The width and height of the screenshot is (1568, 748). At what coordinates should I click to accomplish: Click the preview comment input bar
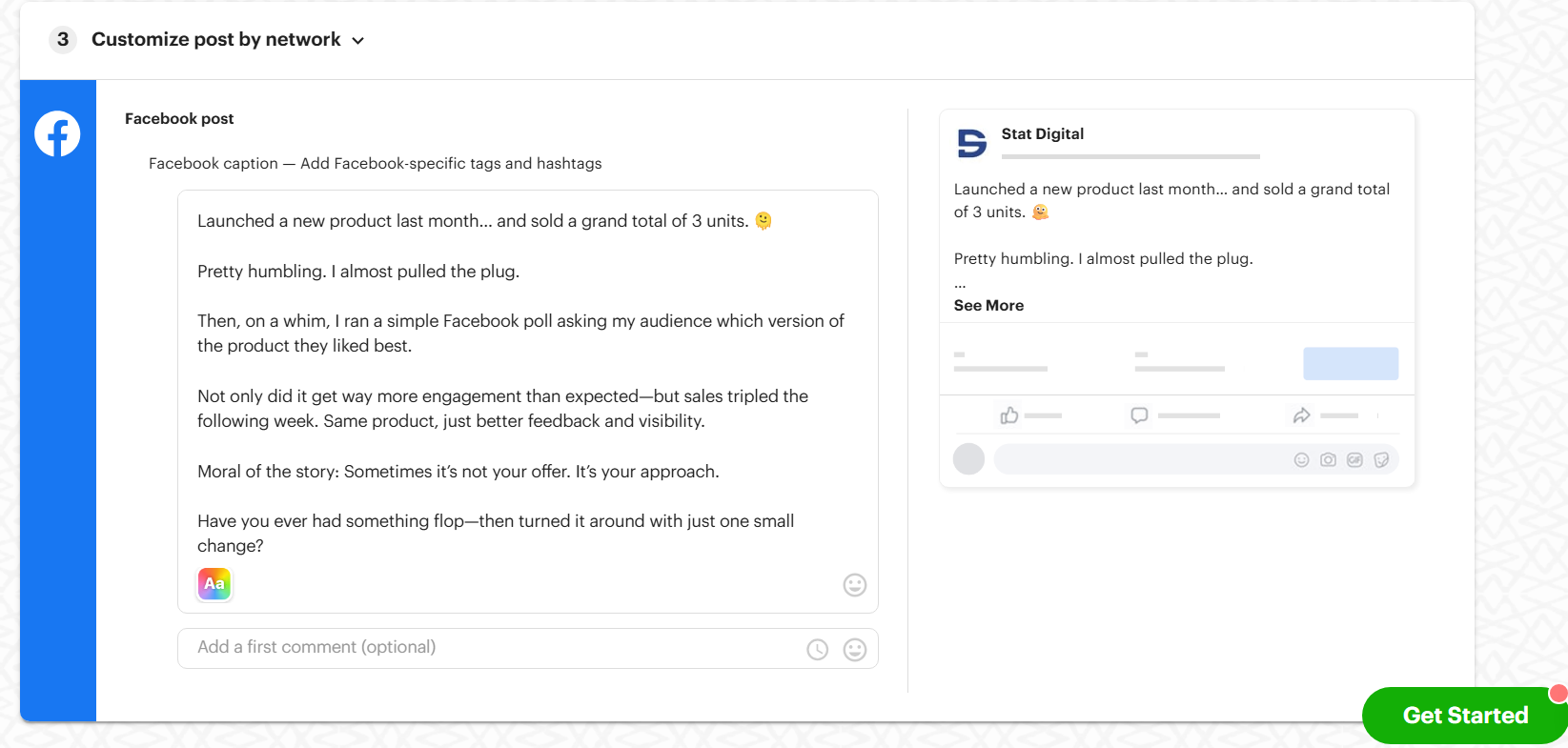1196,459
